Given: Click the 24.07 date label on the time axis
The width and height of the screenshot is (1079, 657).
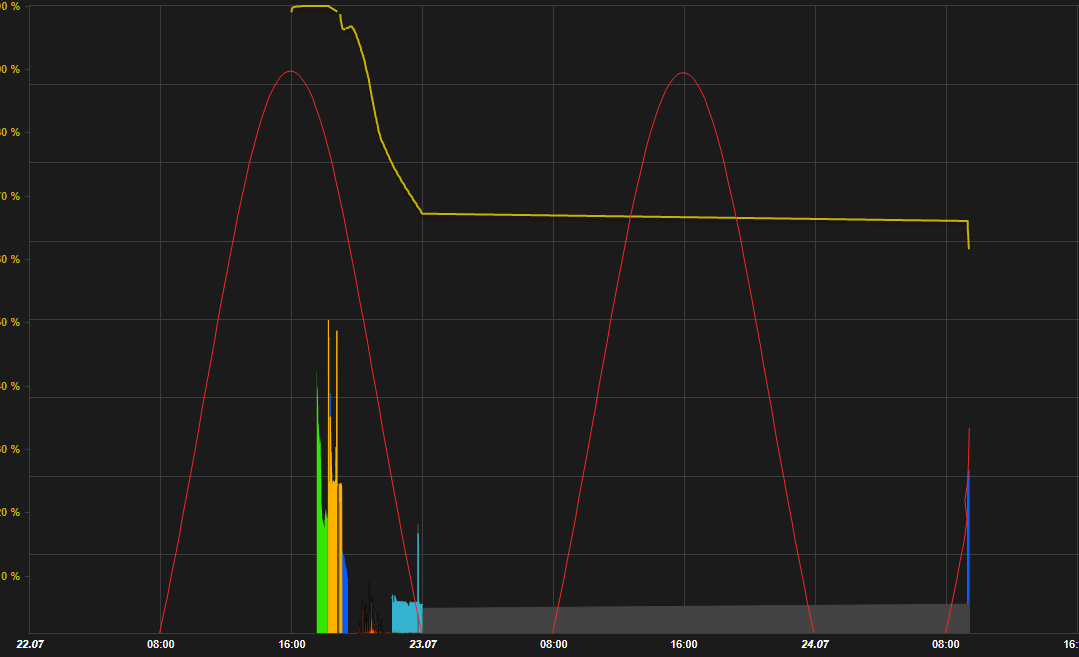Looking at the screenshot, I should 815,644.
